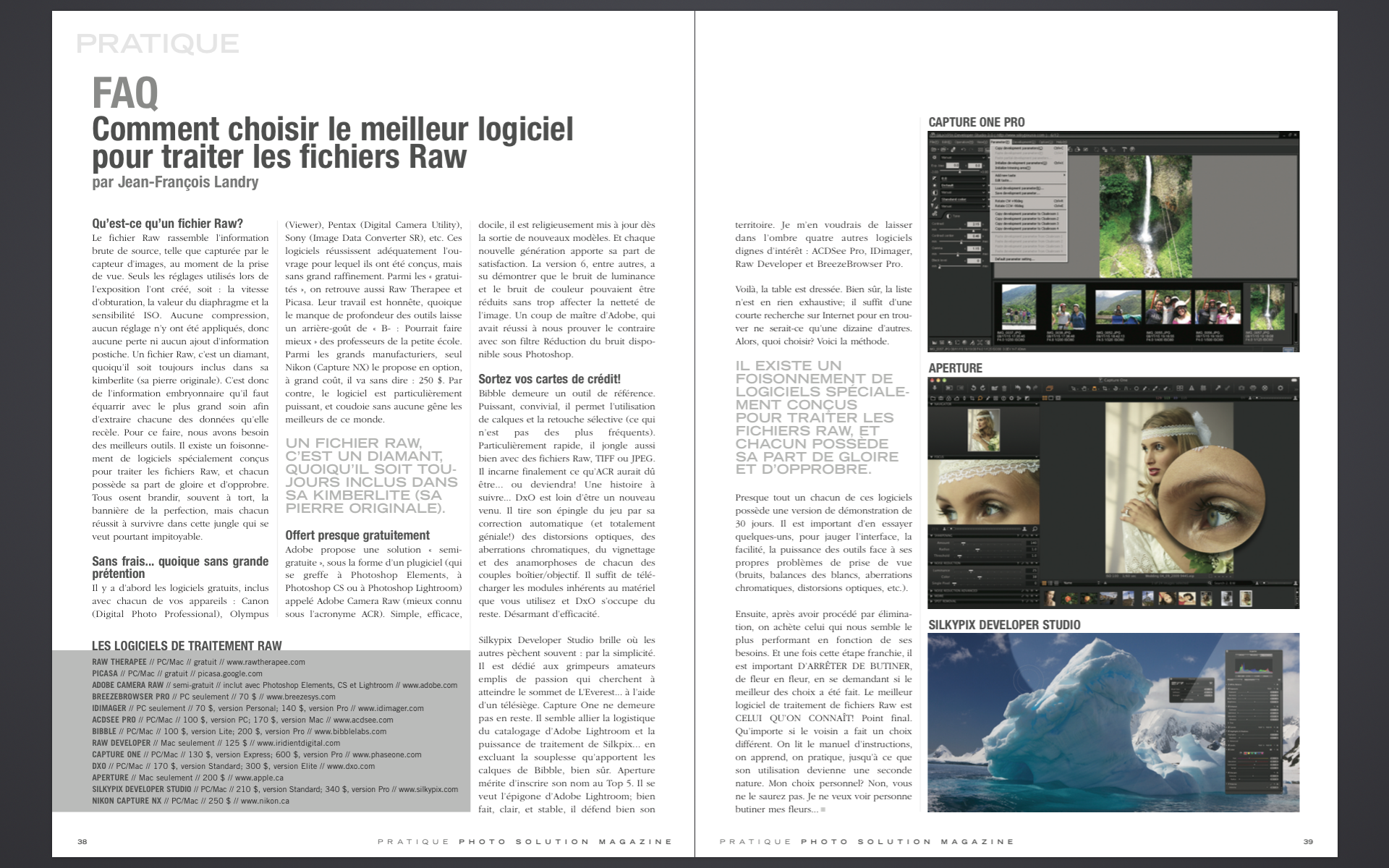The image size is (1389, 868).
Task: Click the text 'D'ARRÊTER DE BUTINER'
Action: [x=854, y=666]
